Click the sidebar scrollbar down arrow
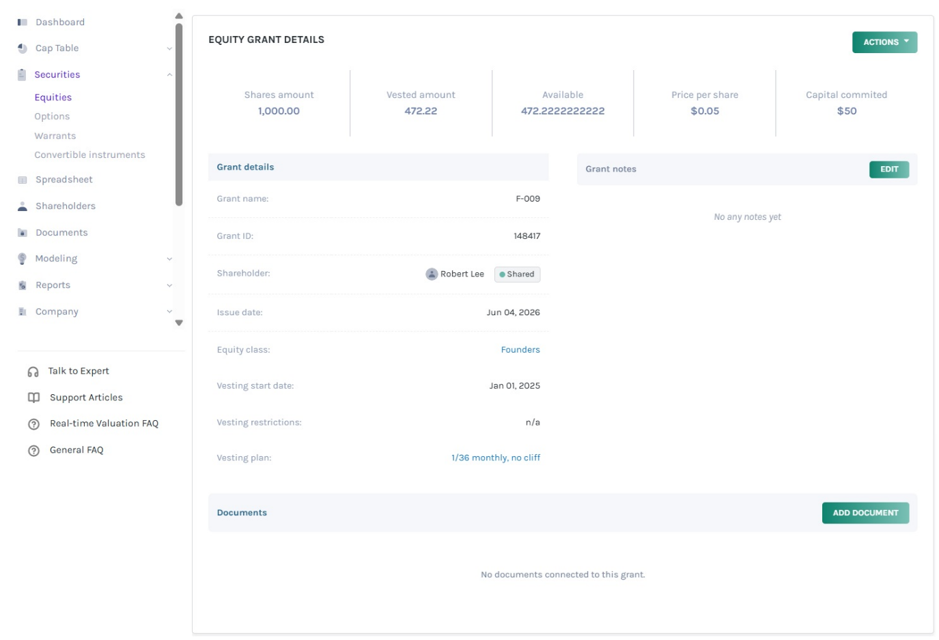Viewport: 939px width, 640px height. click(178, 323)
